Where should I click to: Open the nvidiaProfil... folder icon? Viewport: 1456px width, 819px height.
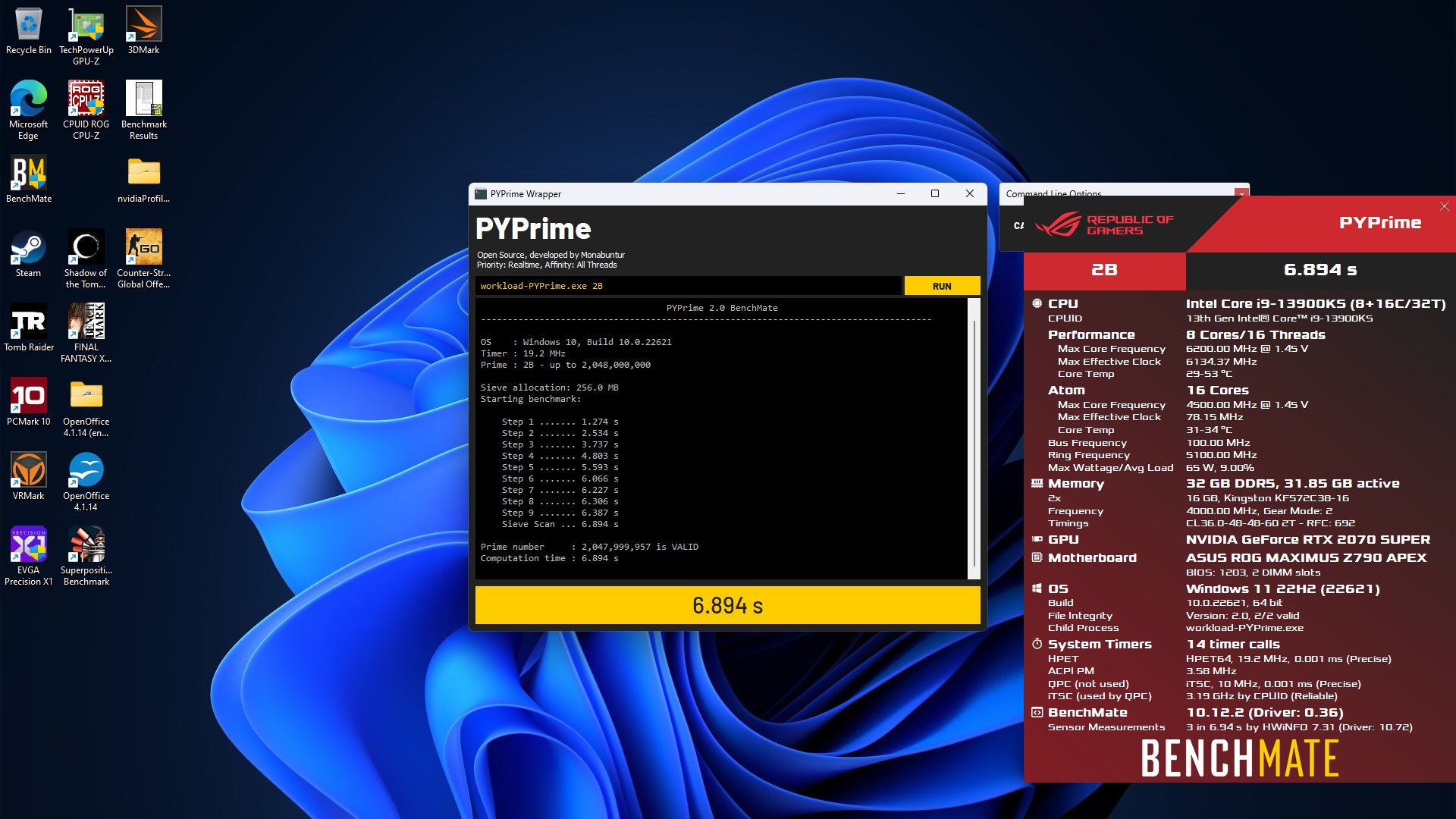(x=143, y=180)
